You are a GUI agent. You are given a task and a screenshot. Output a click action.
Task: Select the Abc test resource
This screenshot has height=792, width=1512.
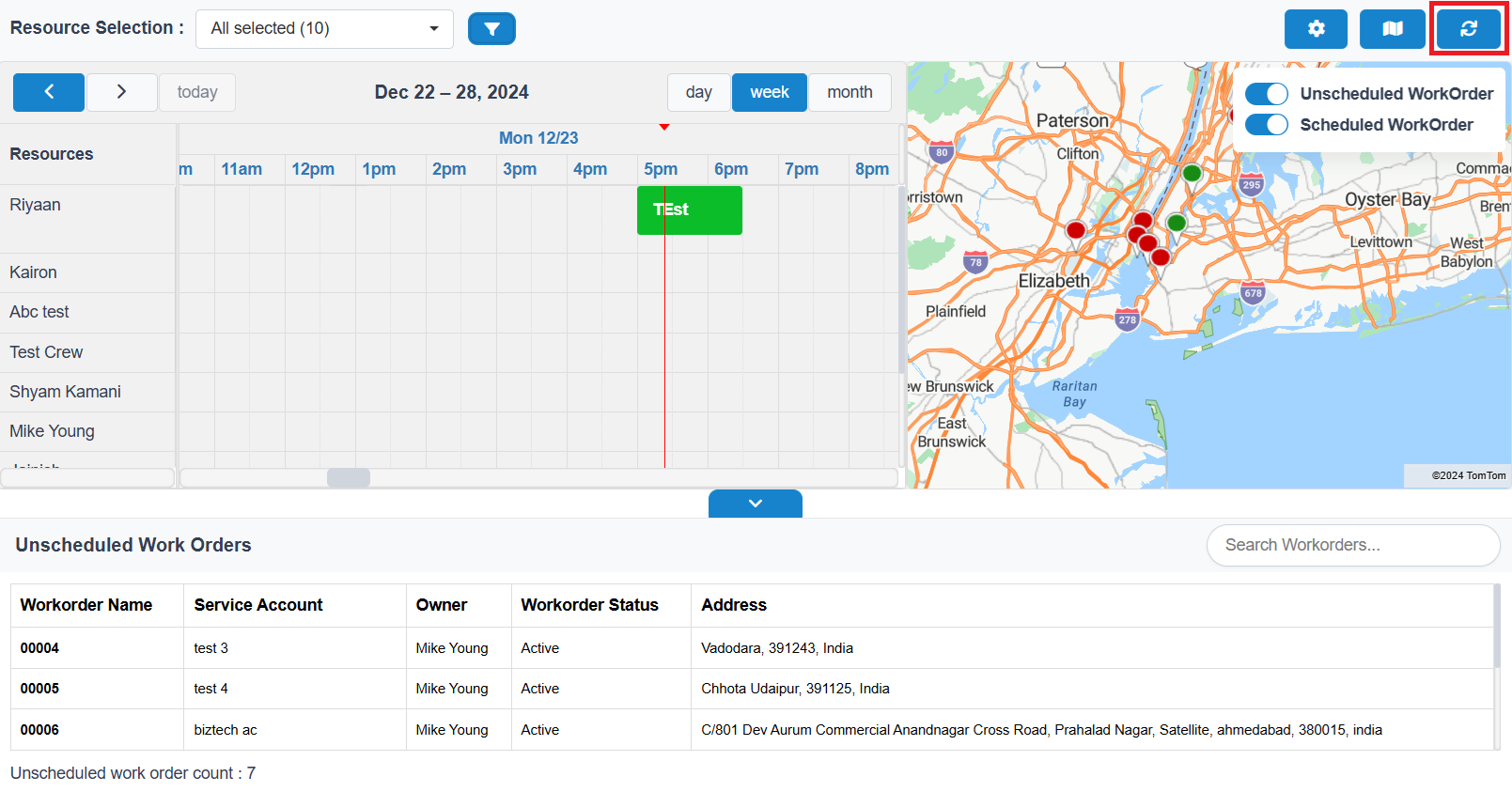[88, 312]
